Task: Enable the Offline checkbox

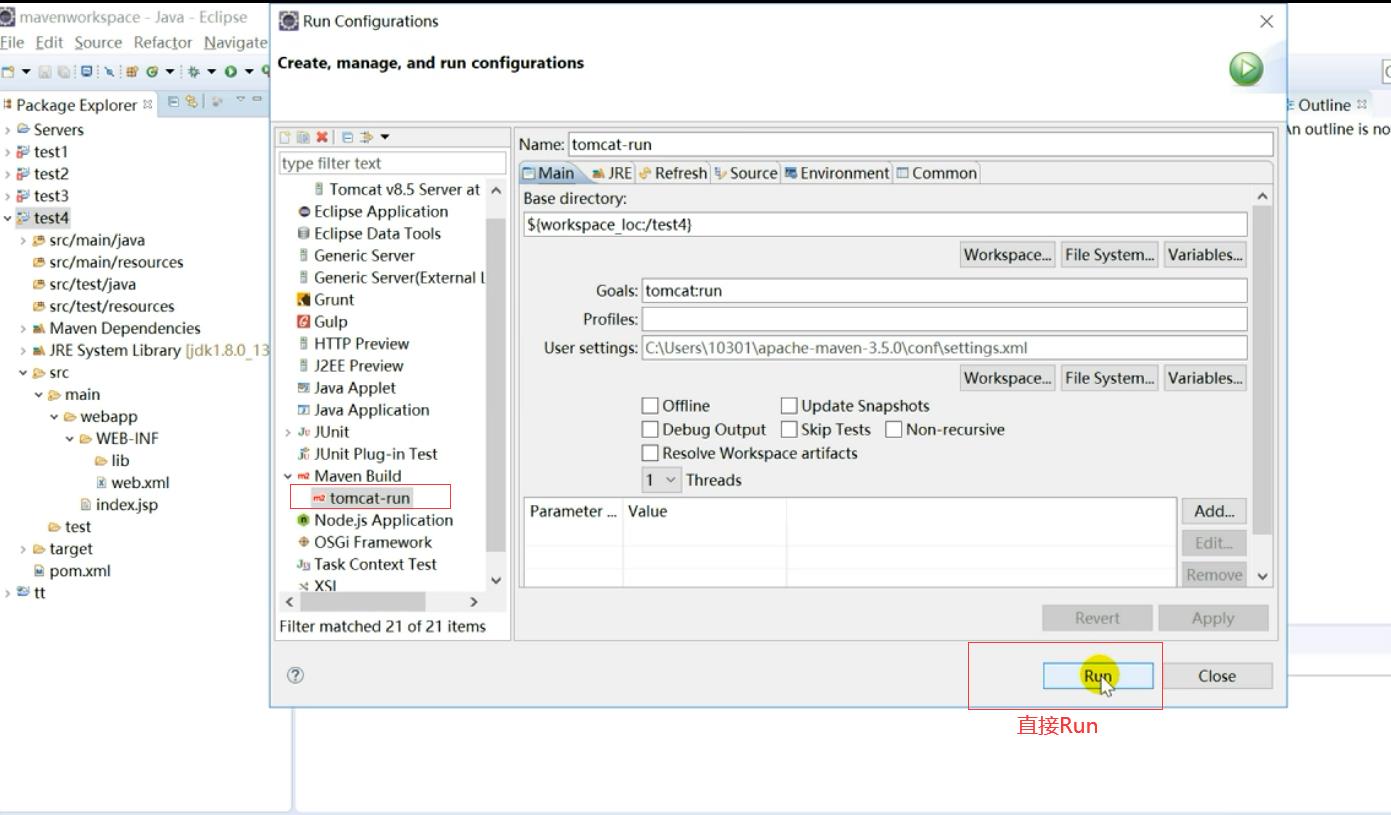Action: pyautogui.click(x=651, y=405)
